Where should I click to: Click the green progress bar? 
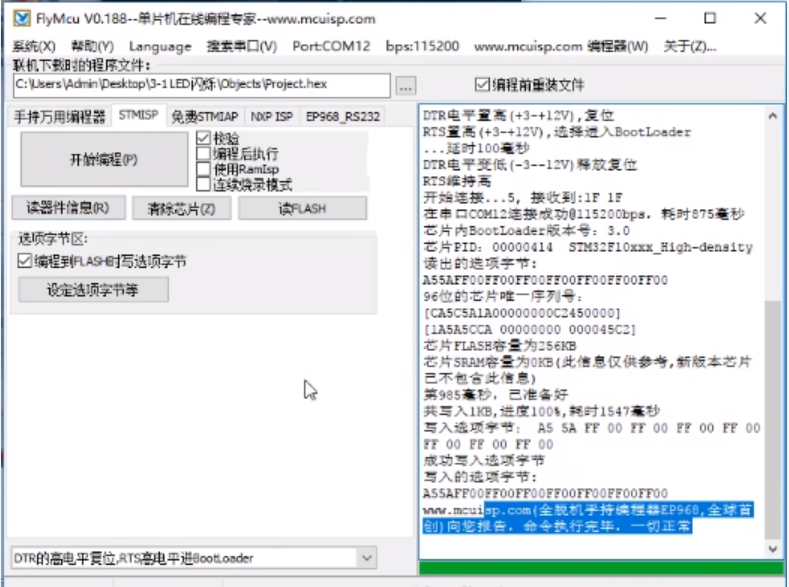(x=601, y=568)
